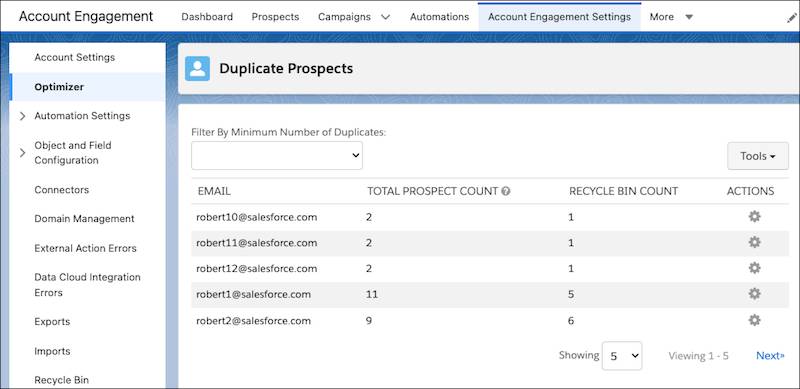
Task: Open actions gear for robert2@salesforce.com
Action: pos(754,320)
